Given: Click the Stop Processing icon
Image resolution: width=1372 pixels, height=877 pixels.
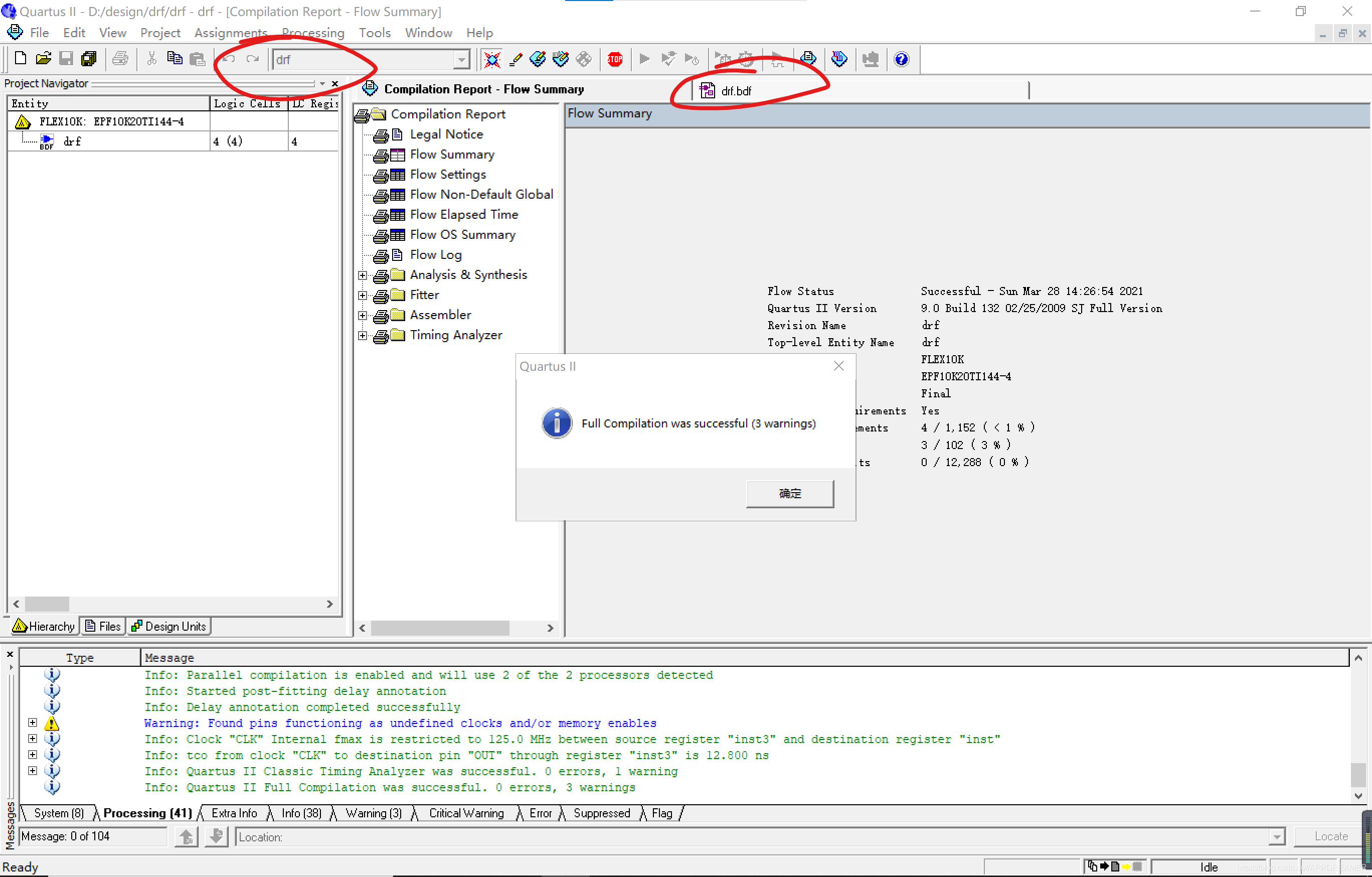Looking at the screenshot, I should tap(615, 59).
